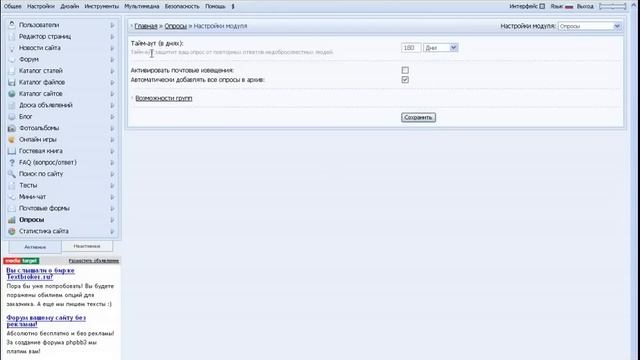This screenshot has width=640, height=360.
Task: Click the Статистика сайта pie icon
Action: click(12, 231)
